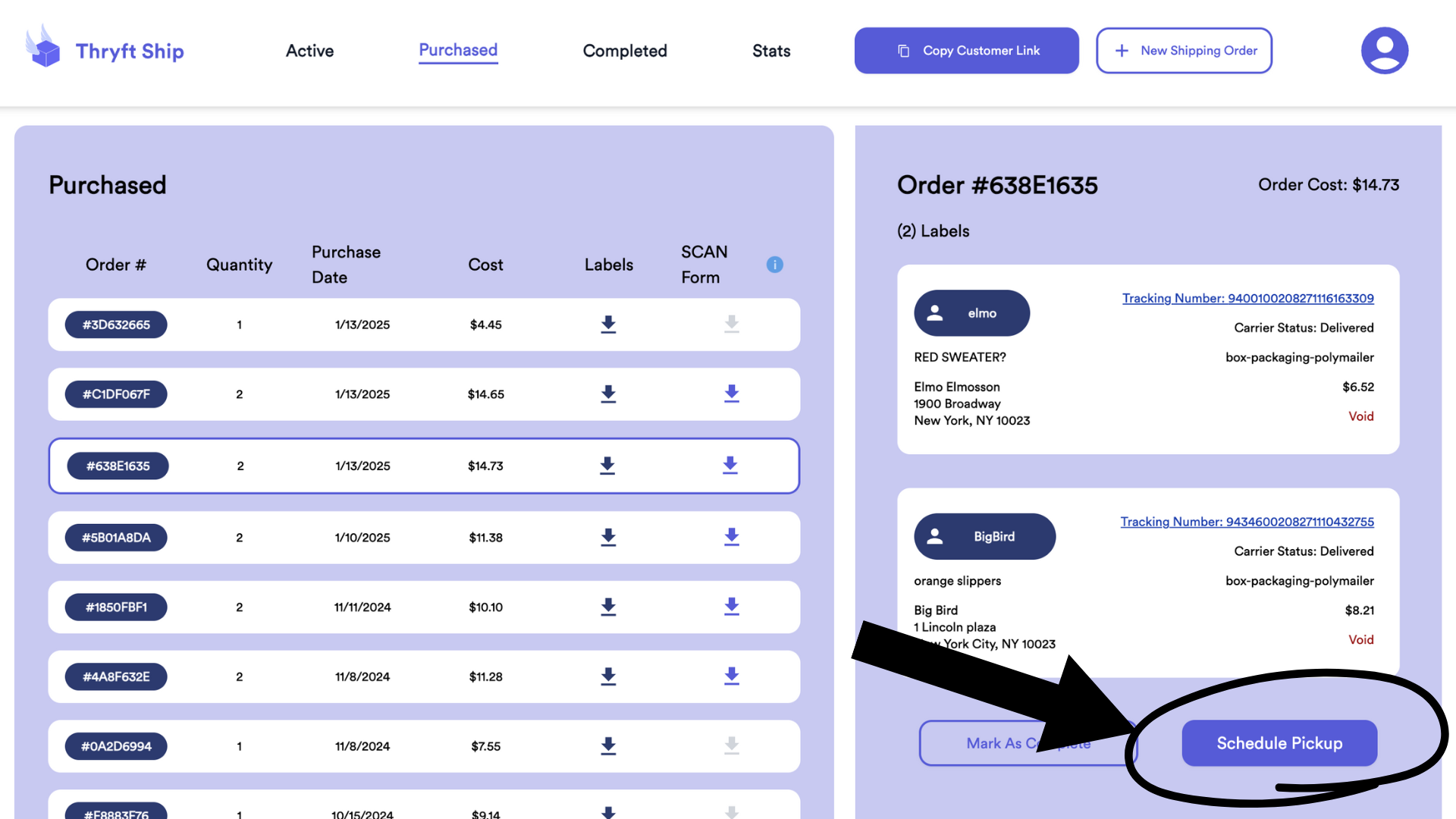
Task: Select order #5B01A8DA from the list
Action: click(116, 536)
